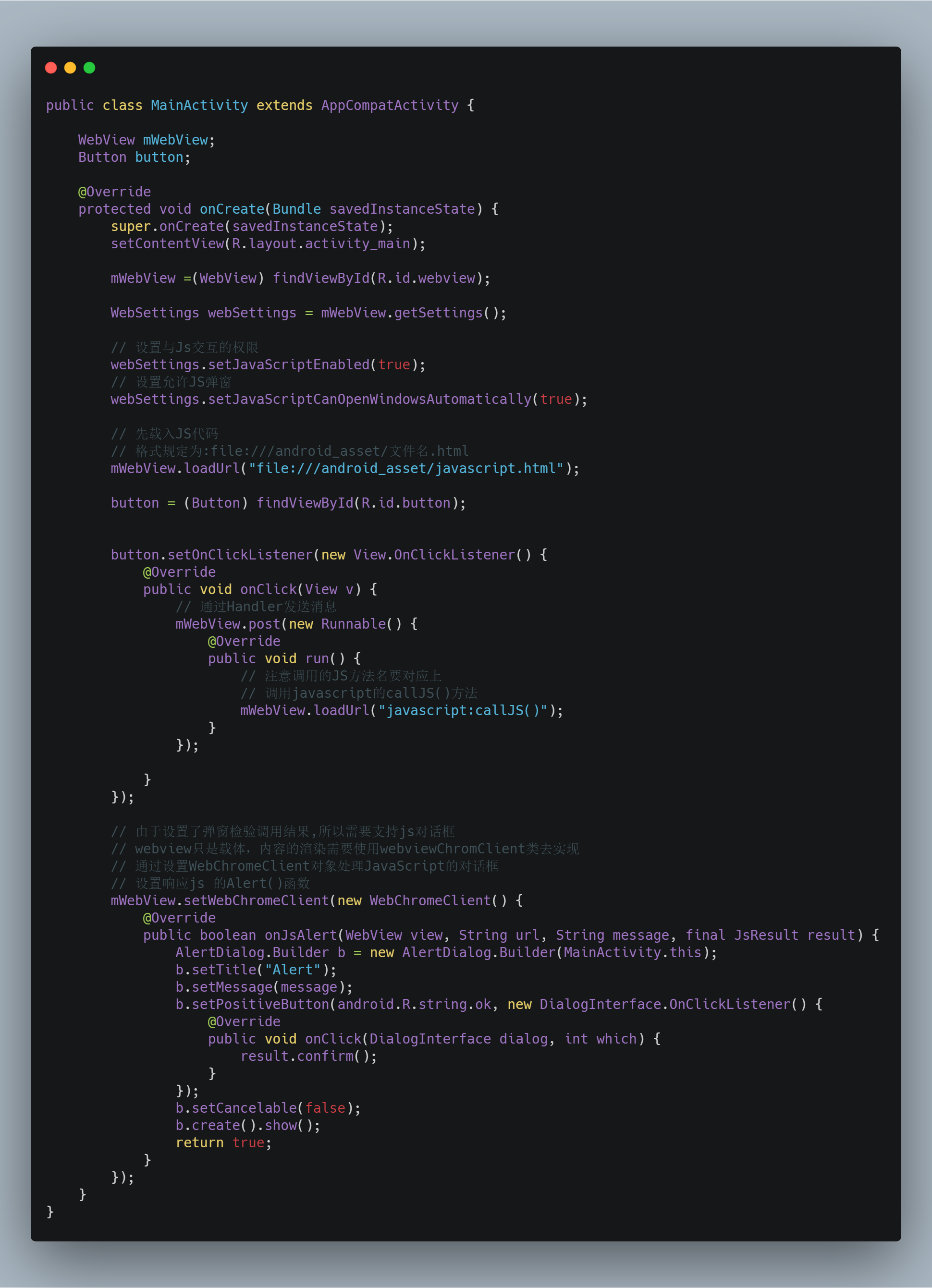The height and width of the screenshot is (1288, 932).
Task: Click the "Alert" string in setTitle
Action: [293, 970]
